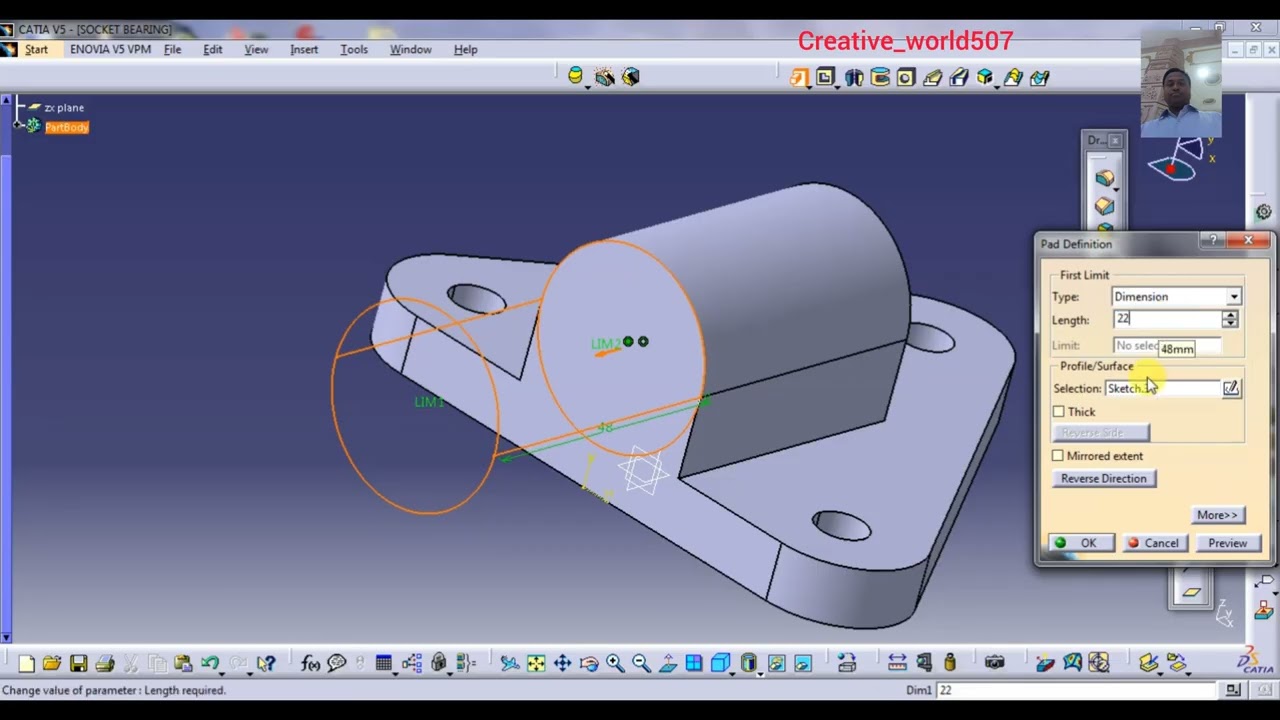1280x720 pixels.
Task: Expand dialog with More>> button
Action: tap(1216, 515)
